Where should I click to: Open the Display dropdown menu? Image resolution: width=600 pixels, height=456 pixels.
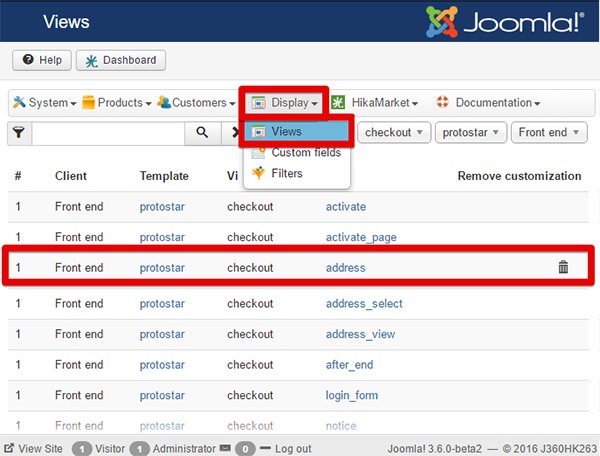coord(284,103)
